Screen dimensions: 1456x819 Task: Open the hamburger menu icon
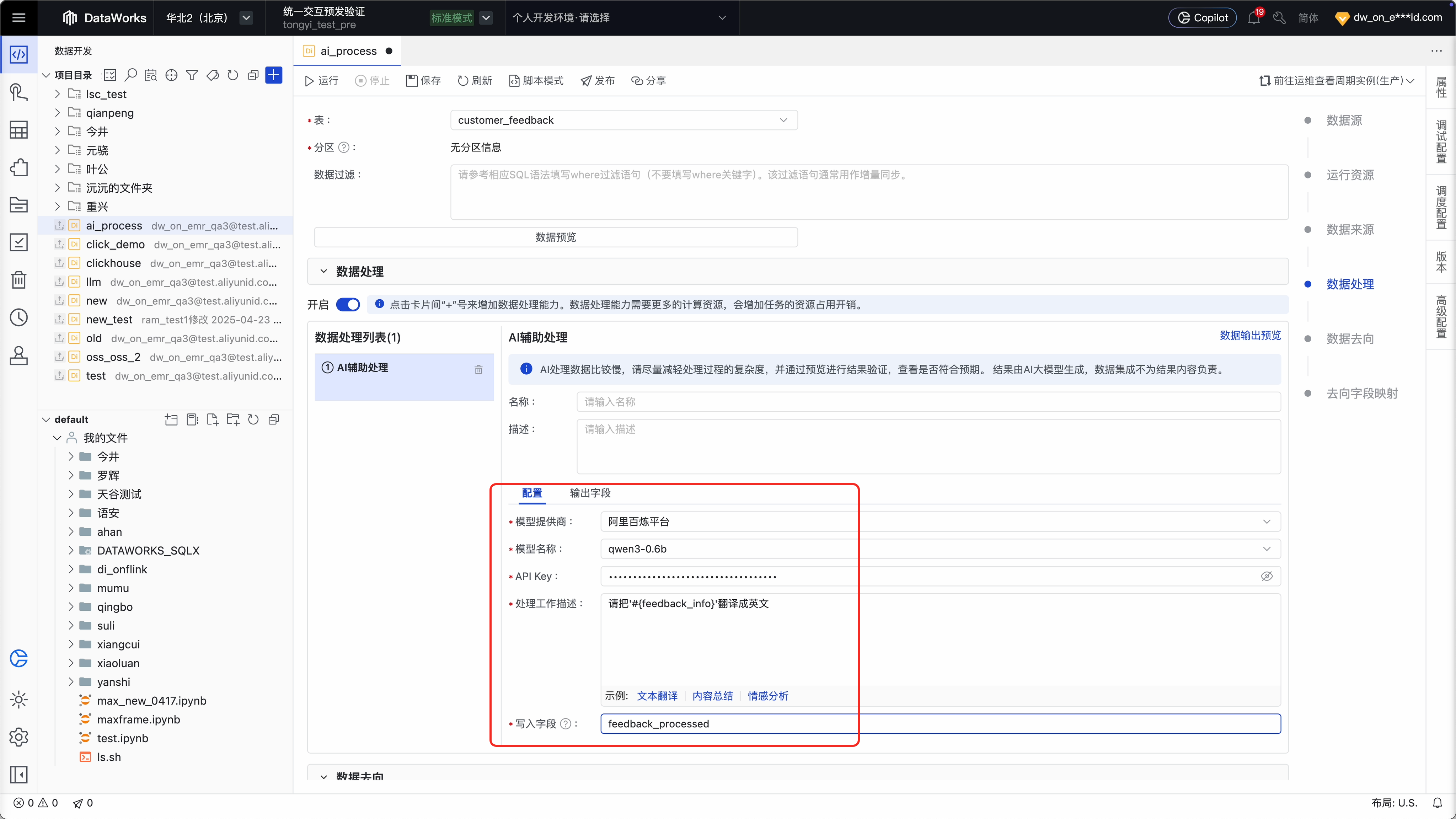point(18,17)
